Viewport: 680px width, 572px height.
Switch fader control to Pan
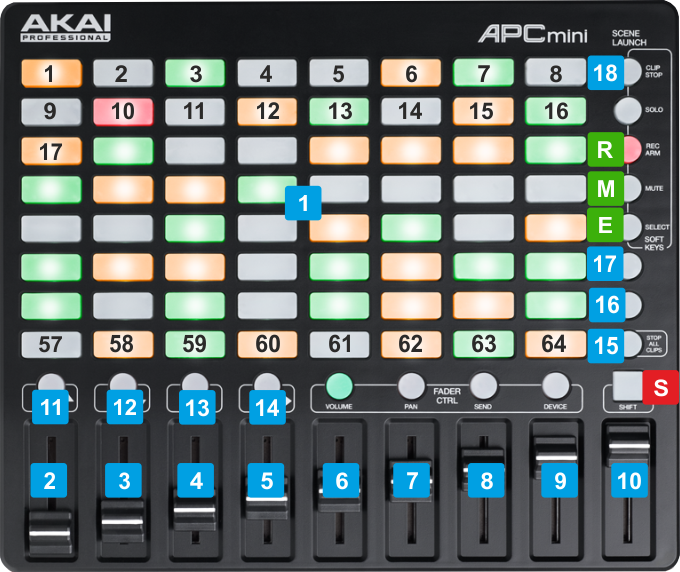pos(411,384)
